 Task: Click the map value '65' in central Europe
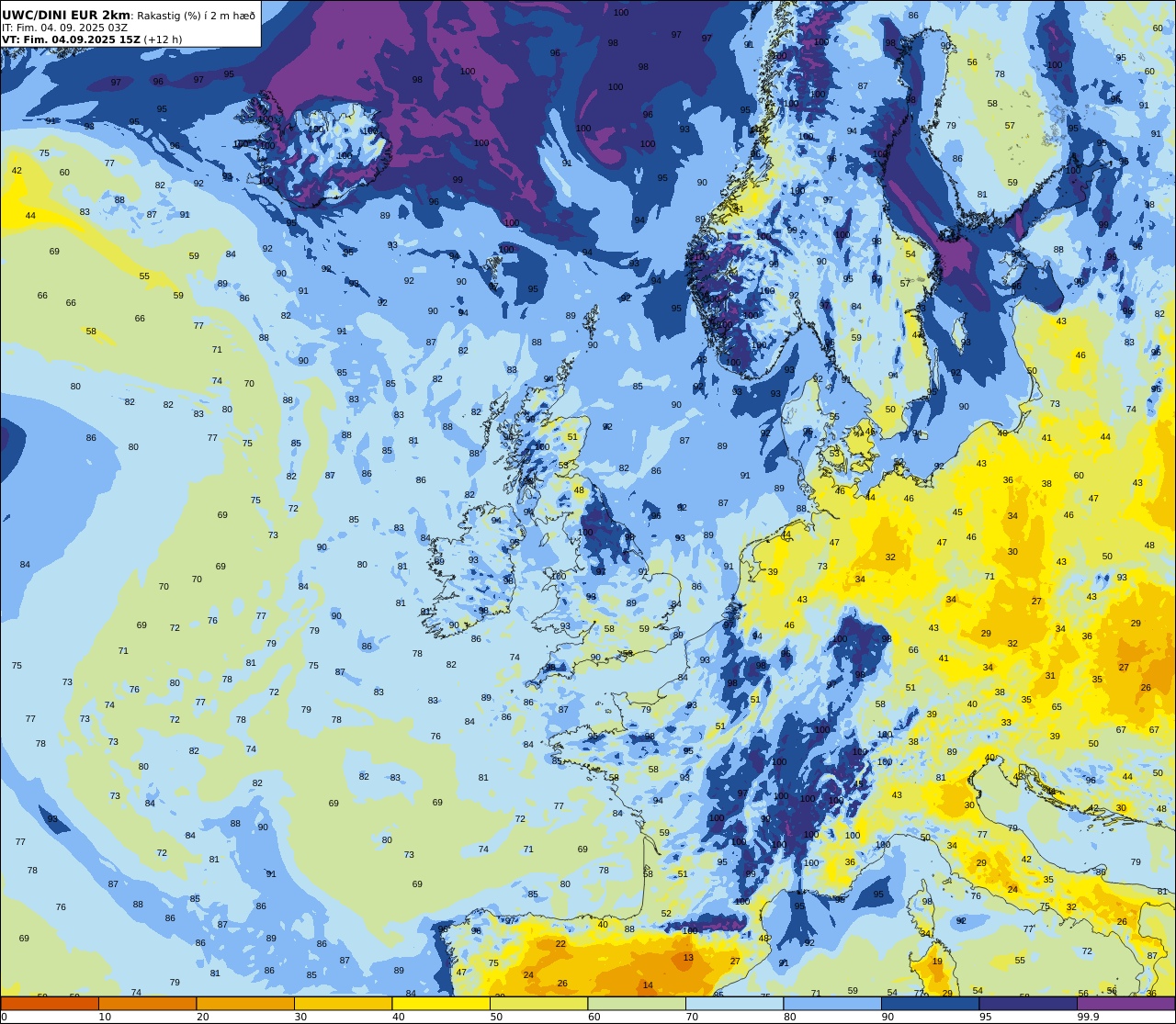(x=1057, y=707)
